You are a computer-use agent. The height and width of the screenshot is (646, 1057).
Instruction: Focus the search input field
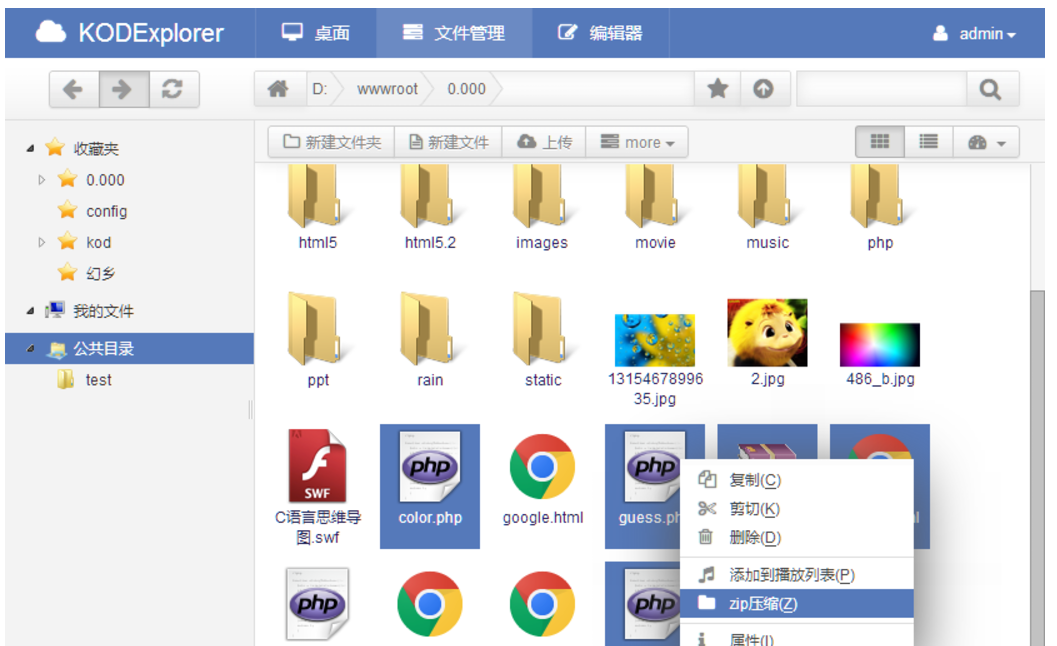pos(882,89)
